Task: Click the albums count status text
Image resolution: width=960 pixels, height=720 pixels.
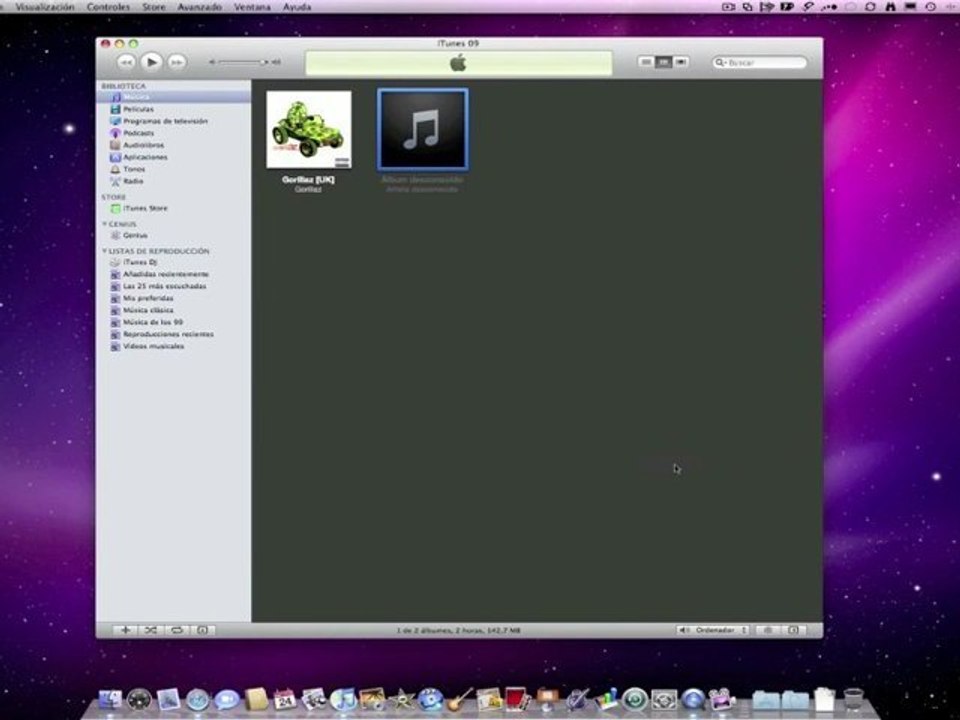Action: pyautogui.click(x=459, y=630)
